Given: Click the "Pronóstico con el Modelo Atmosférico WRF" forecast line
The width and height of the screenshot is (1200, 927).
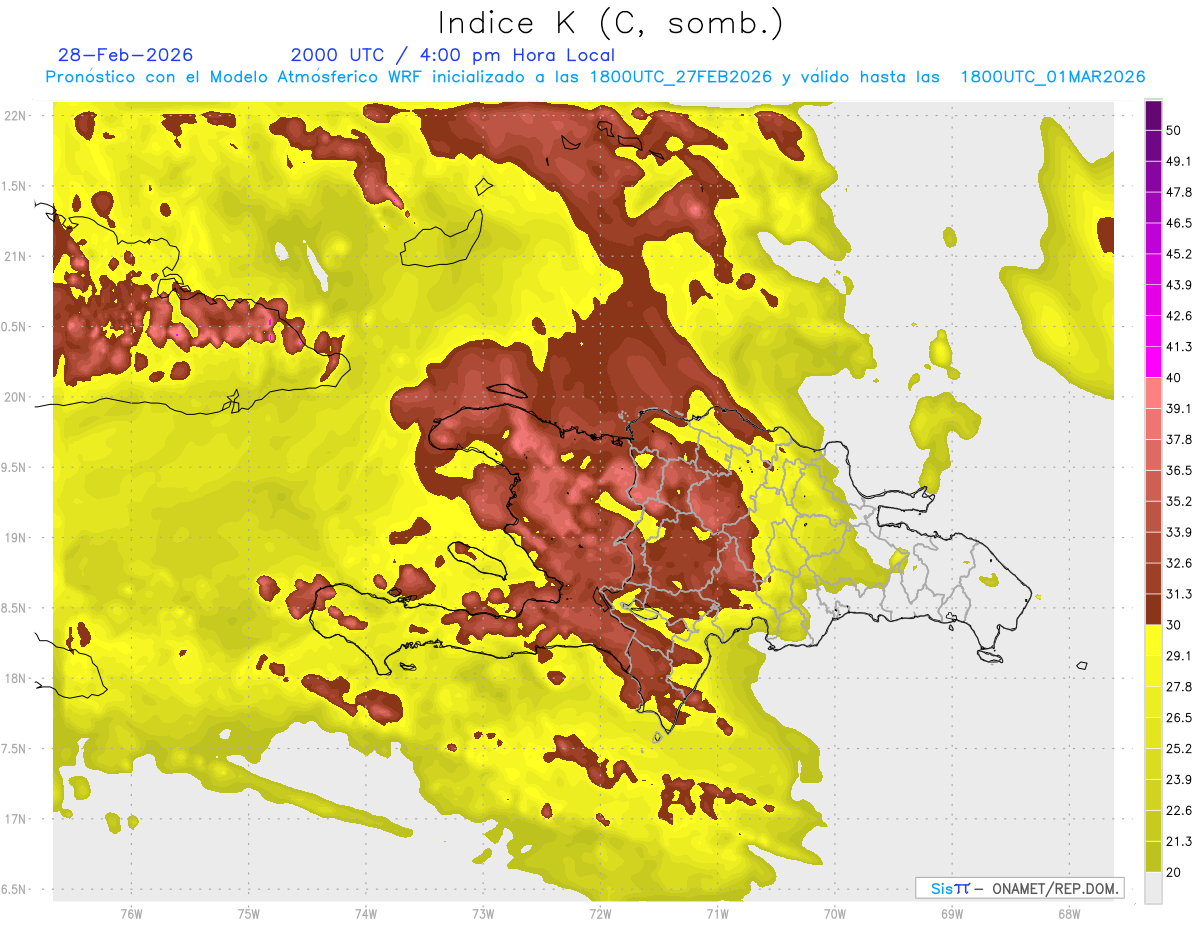Looking at the screenshot, I should point(595,77).
